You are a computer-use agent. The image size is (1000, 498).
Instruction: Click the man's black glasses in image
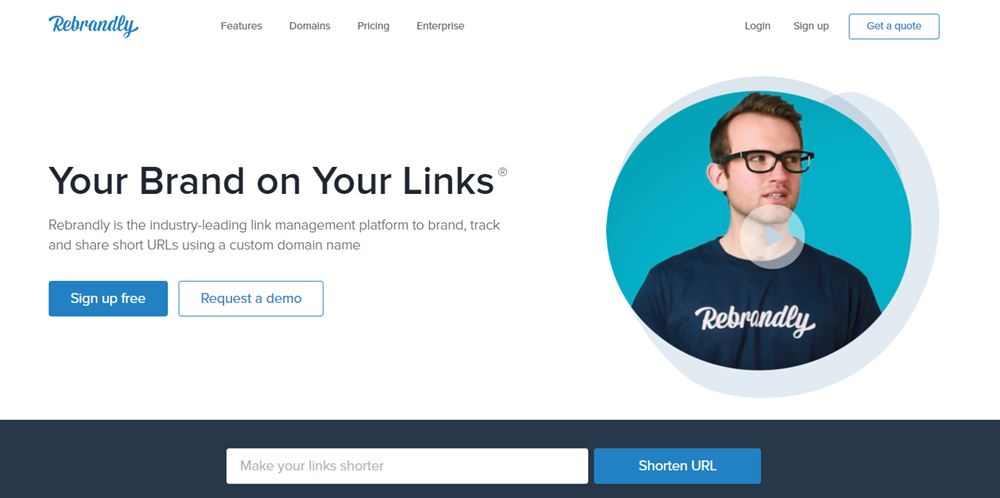pos(767,161)
